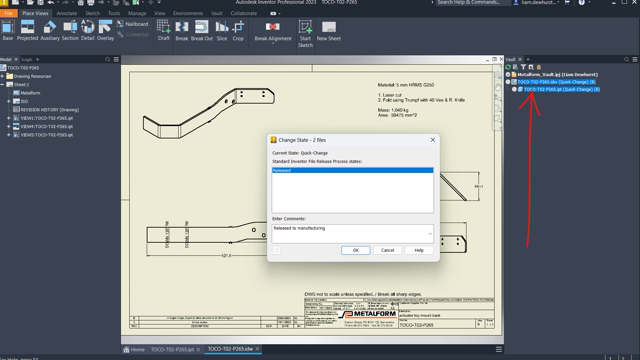Image resolution: width=640 pixels, height=360 pixels.
Task: Click the Vault browser refresh icon
Action: (x=508, y=67)
